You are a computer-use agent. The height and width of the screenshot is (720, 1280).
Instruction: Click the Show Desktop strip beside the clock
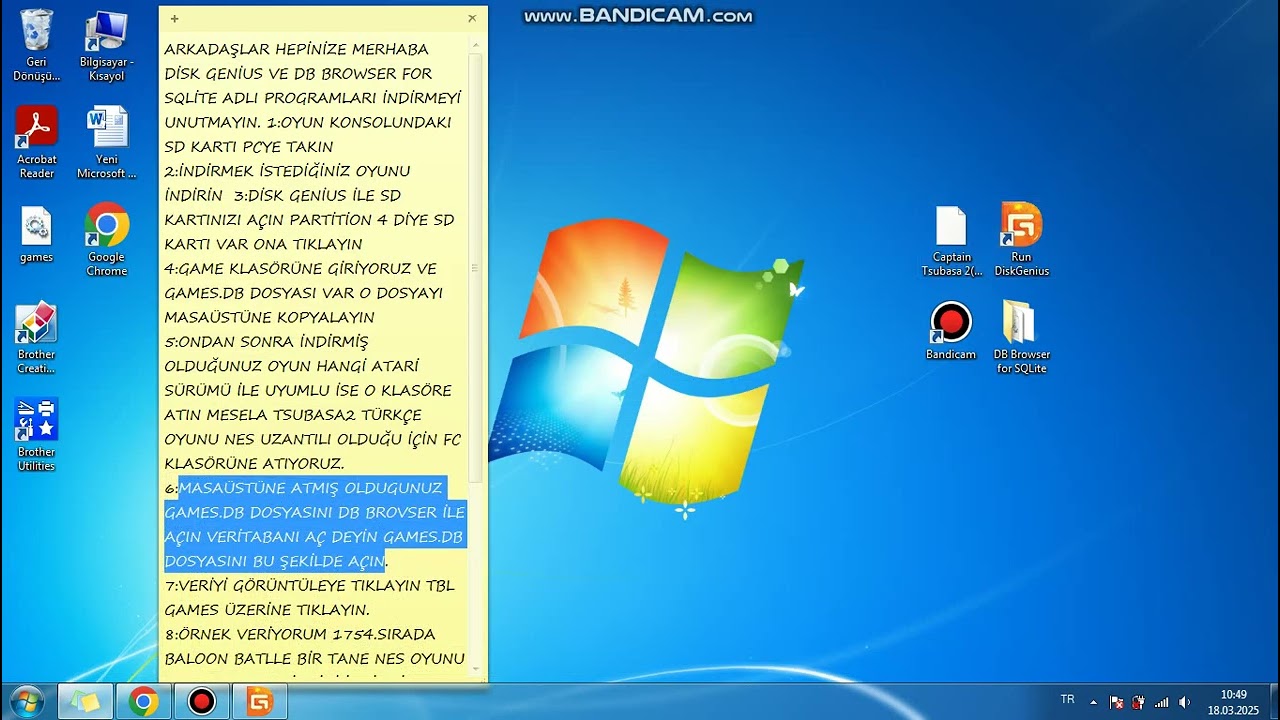coord(1273,702)
